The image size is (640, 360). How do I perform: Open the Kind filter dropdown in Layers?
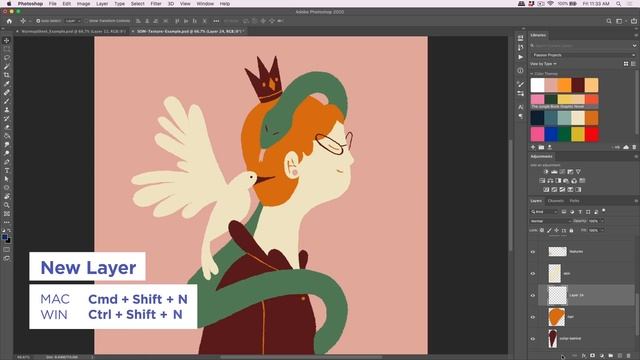click(x=544, y=212)
